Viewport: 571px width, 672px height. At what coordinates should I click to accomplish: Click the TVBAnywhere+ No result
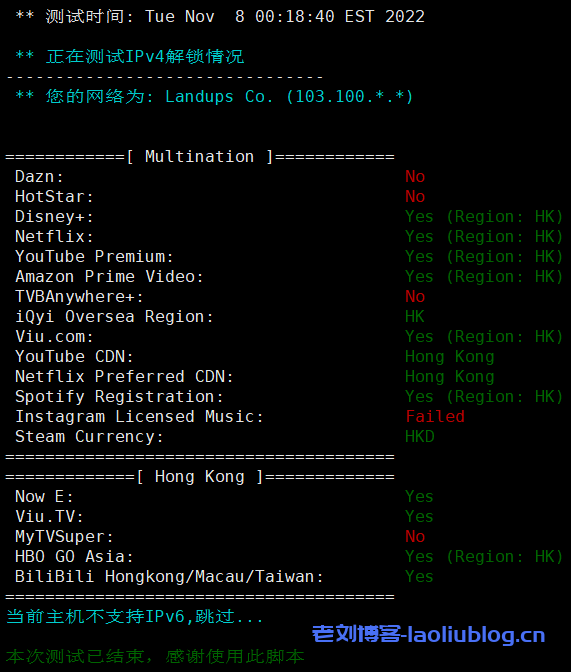click(x=415, y=297)
